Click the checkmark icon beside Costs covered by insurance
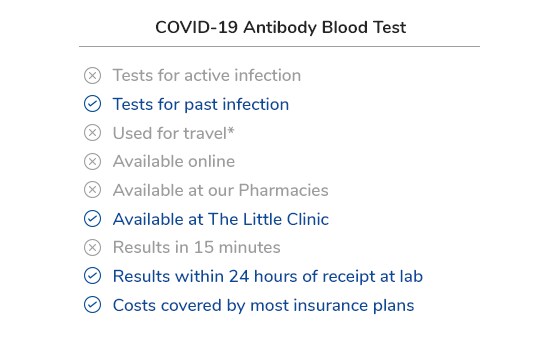Image resolution: width=560 pixels, height=364 pixels. (92, 305)
